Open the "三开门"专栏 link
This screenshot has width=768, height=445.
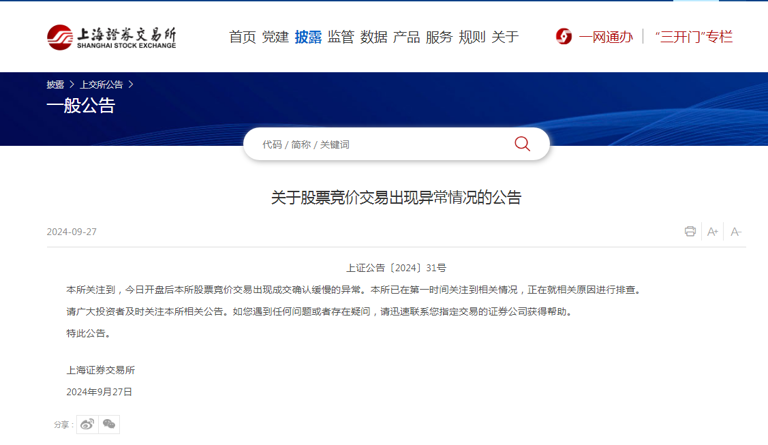[694, 37]
